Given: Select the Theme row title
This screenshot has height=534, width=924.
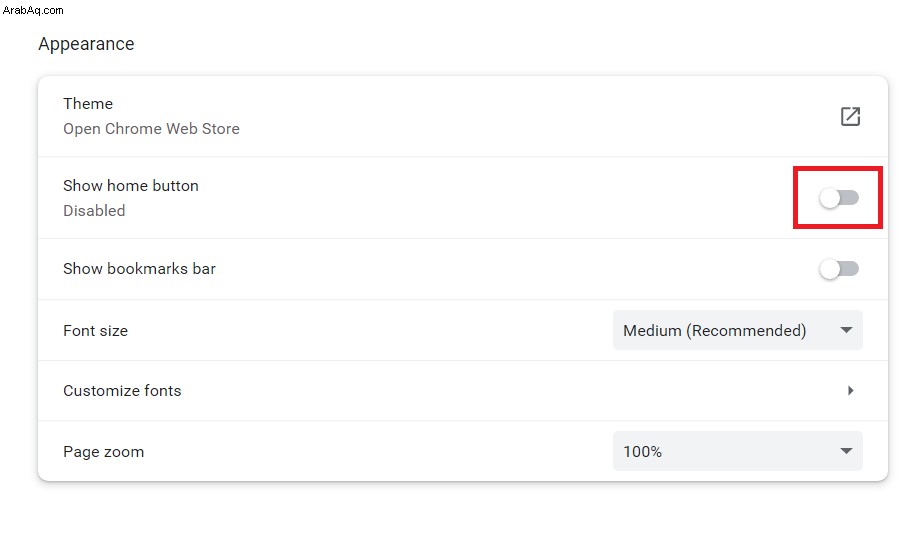Looking at the screenshot, I should pyautogui.click(x=88, y=104).
